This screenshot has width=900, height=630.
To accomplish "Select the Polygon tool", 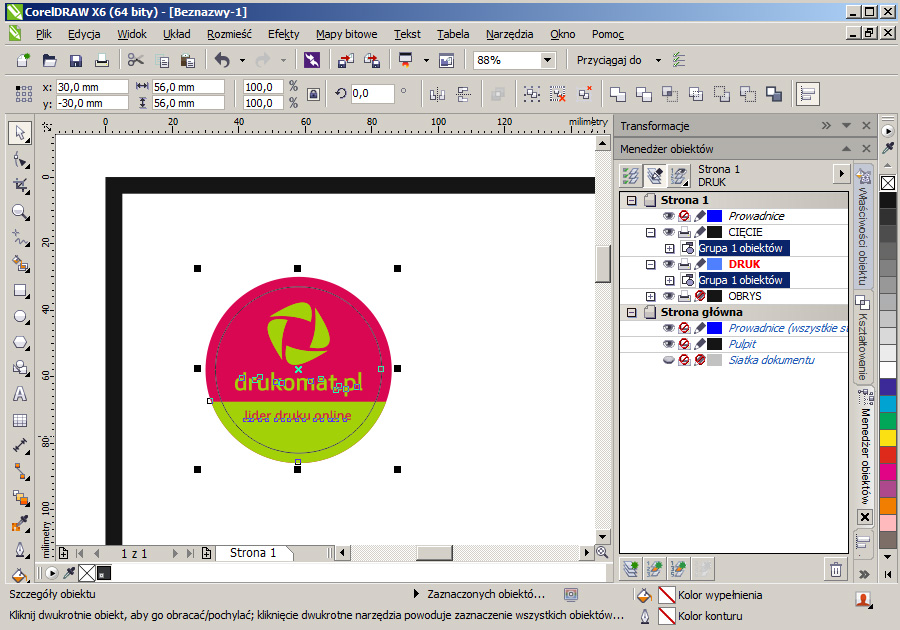I will [20, 343].
